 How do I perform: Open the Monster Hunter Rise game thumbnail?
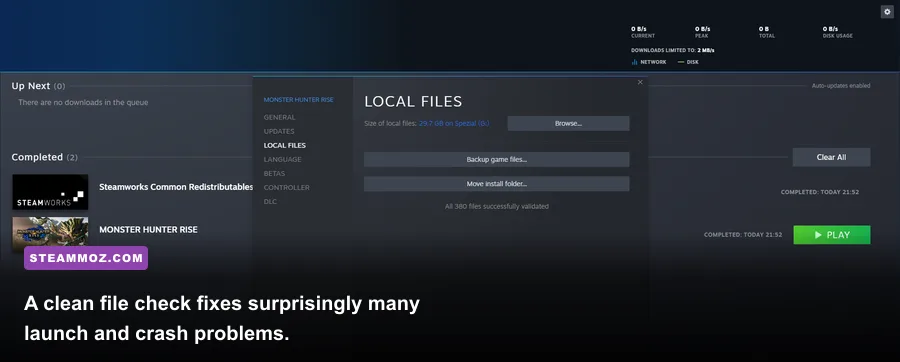pyautogui.click(x=51, y=234)
